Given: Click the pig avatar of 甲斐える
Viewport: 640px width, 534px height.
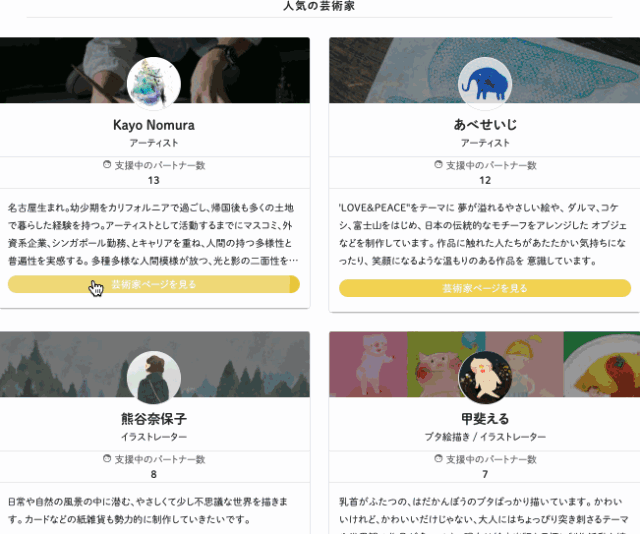Looking at the screenshot, I should point(485,378).
